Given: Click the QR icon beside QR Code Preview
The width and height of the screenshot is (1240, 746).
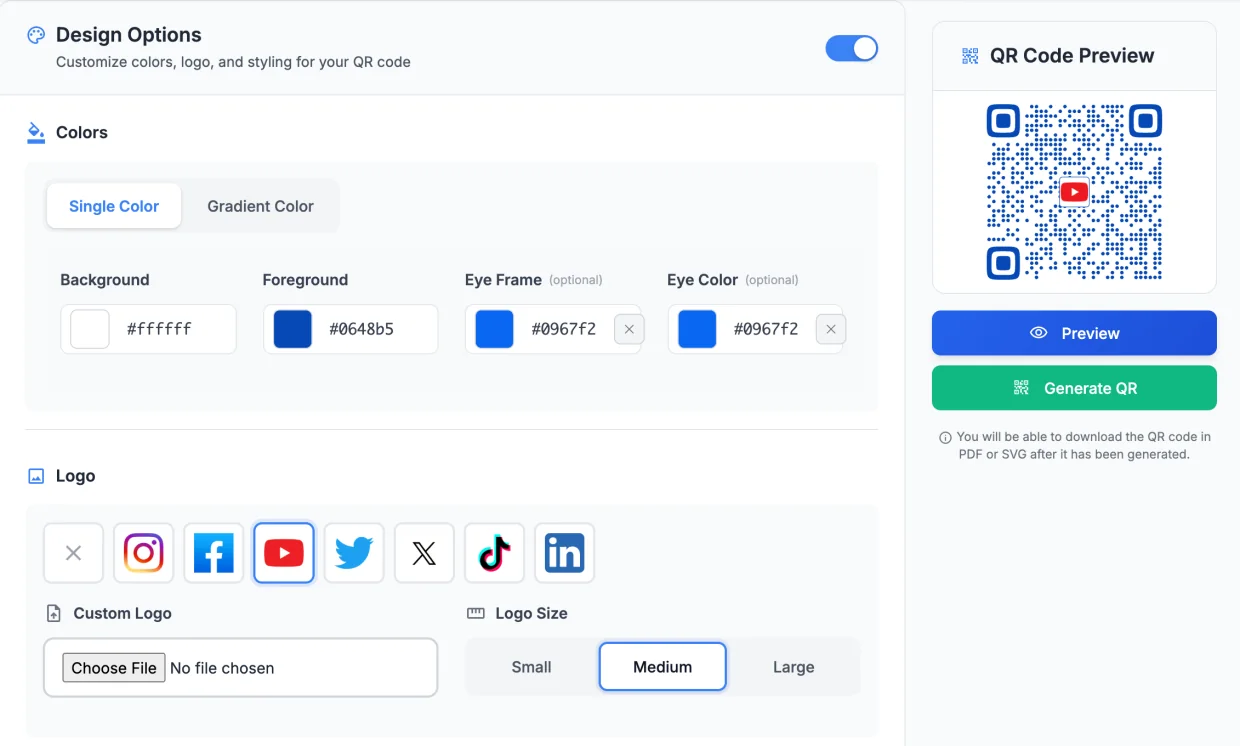Looking at the screenshot, I should (970, 56).
